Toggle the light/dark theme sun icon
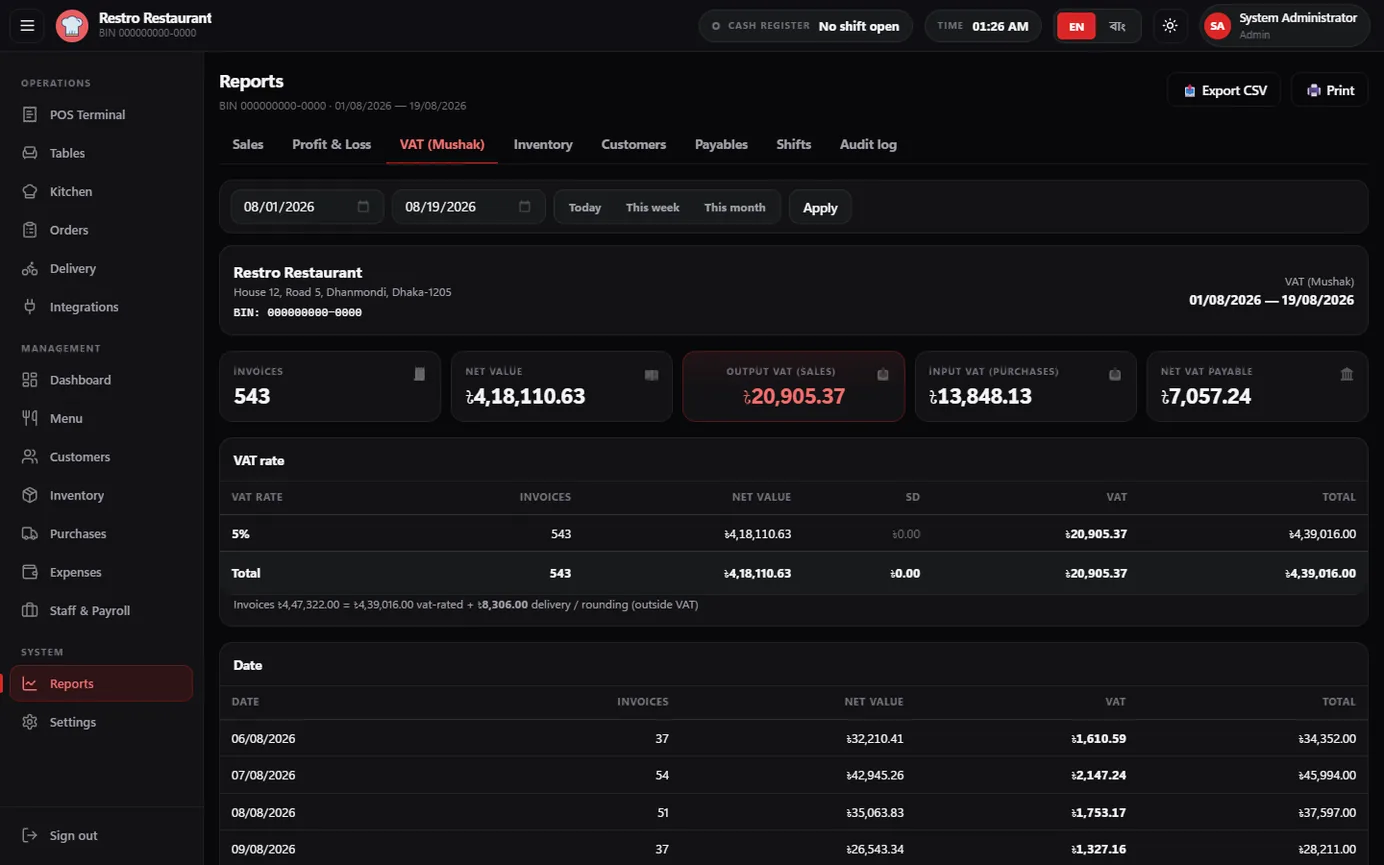The image size is (1384, 865). pyautogui.click(x=1170, y=26)
